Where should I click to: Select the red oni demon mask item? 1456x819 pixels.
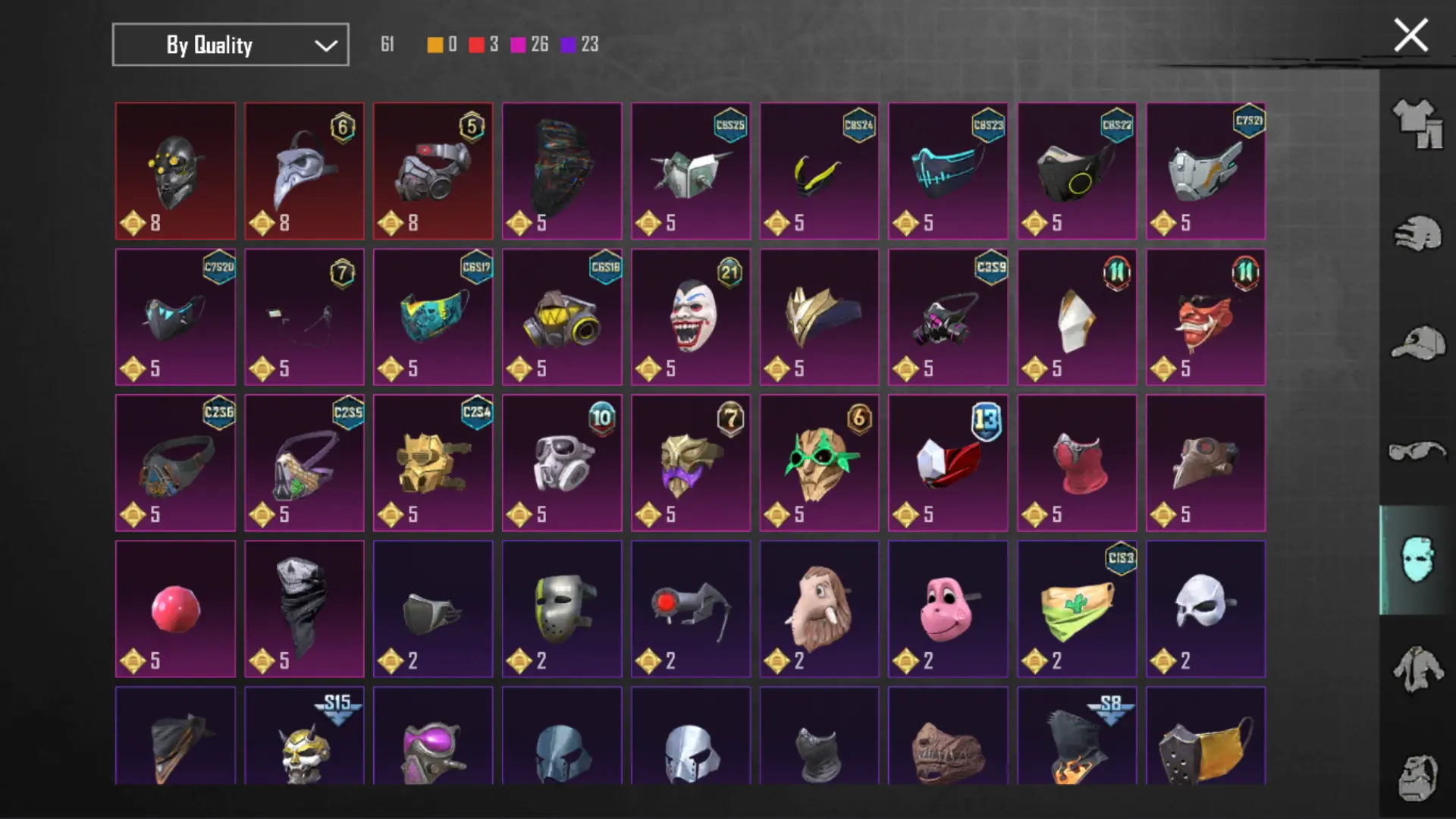pyautogui.click(x=1206, y=317)
